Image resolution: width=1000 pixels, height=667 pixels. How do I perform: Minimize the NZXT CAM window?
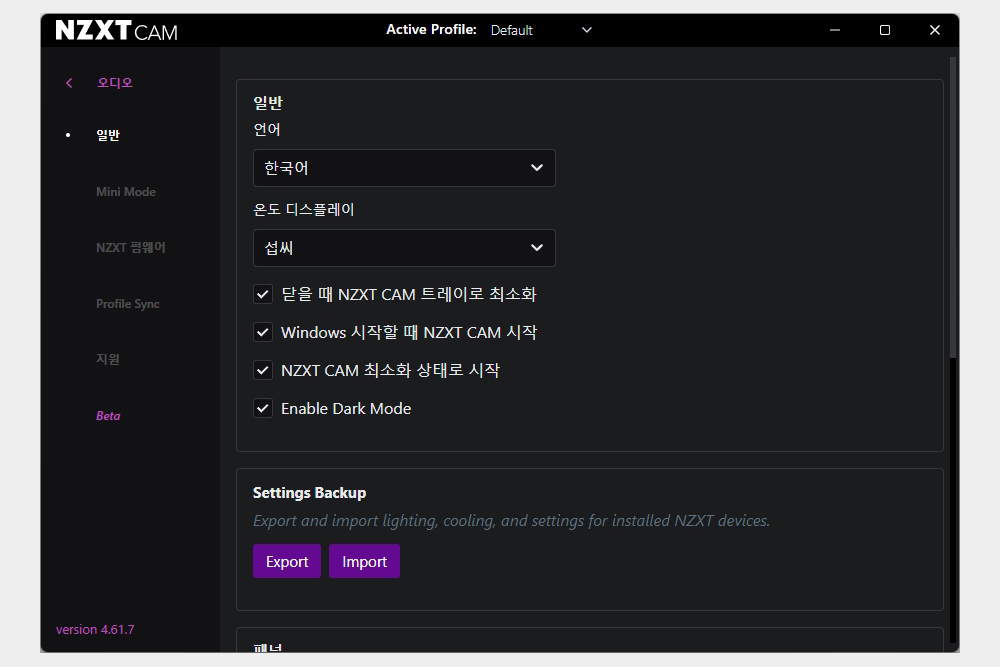coord(835,30)
